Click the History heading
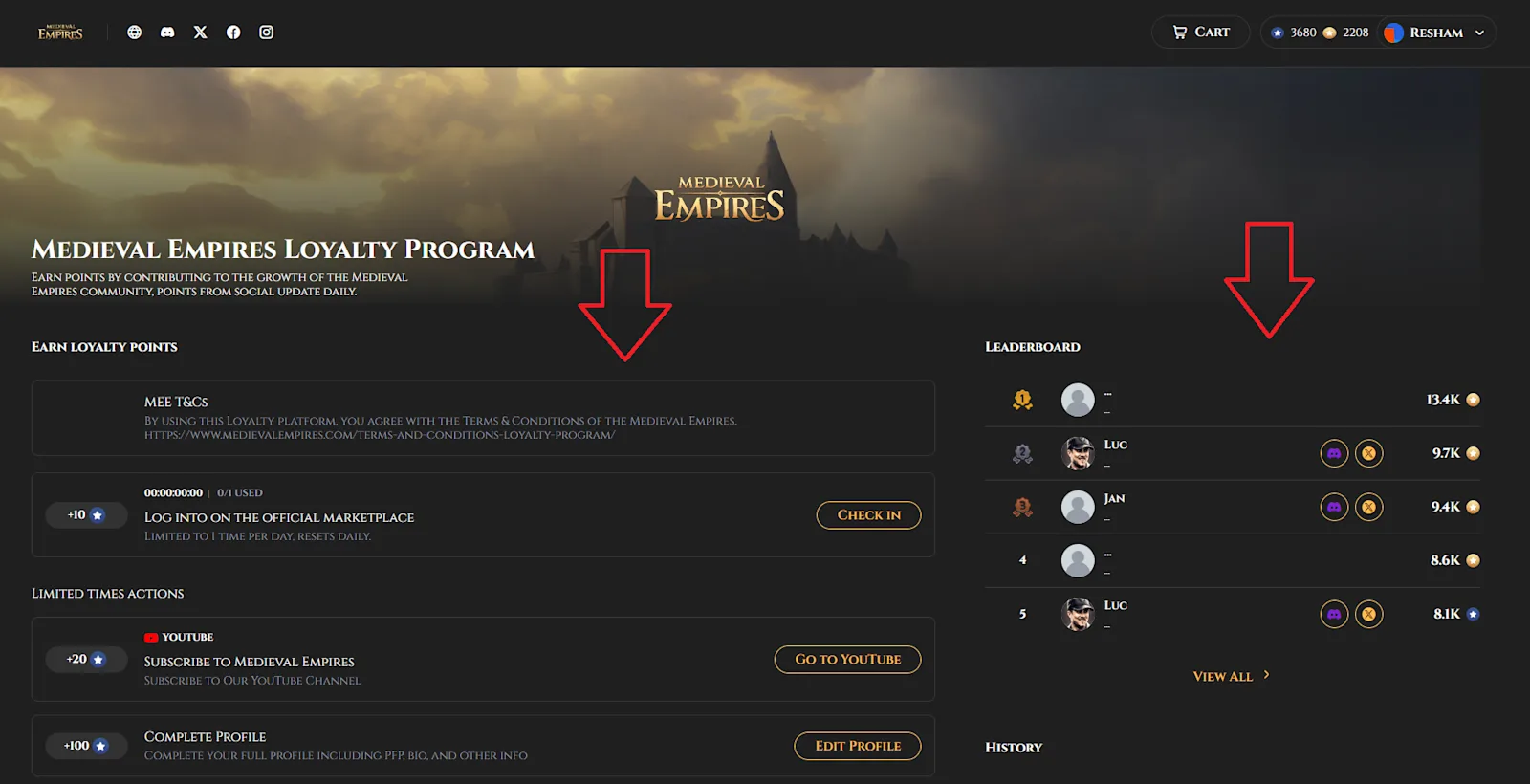 coord(1014,748)
